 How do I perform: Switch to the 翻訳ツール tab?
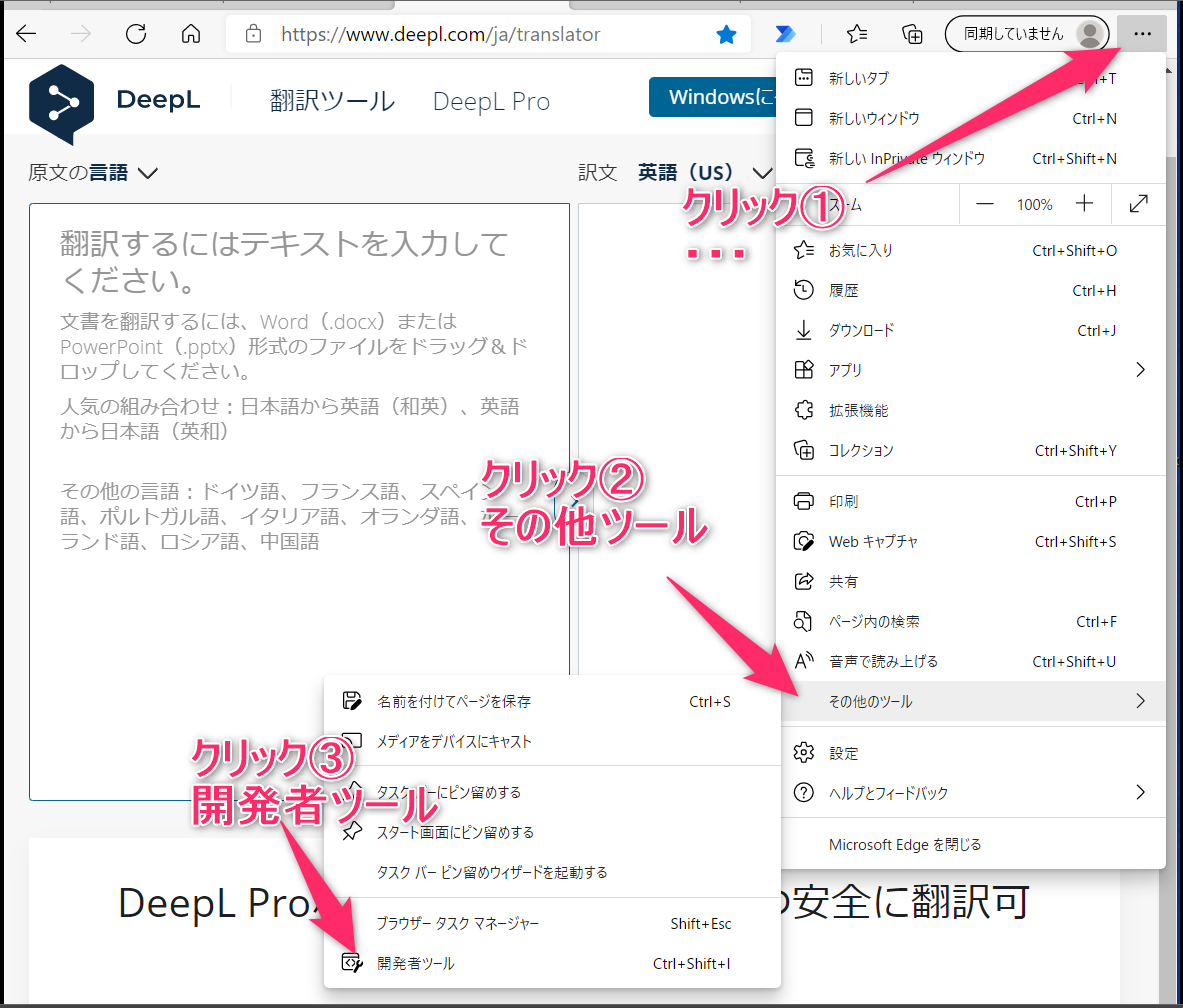point(331,100)
